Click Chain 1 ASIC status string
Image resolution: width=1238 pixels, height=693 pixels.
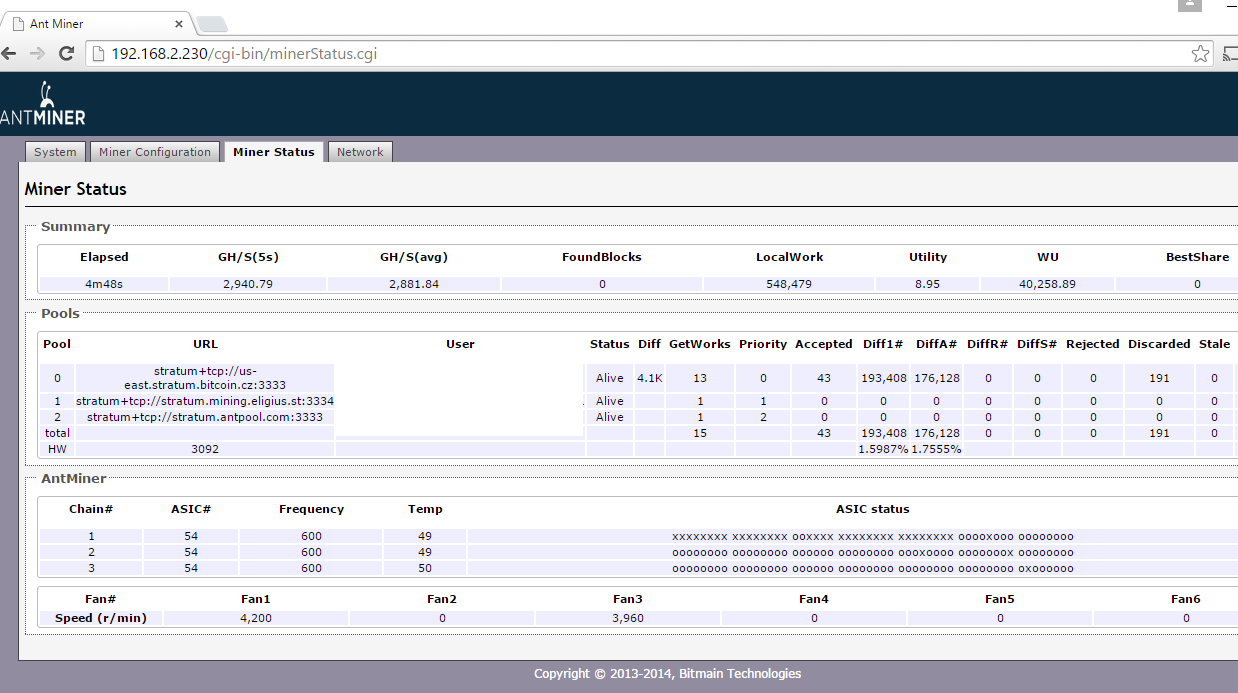[x=872, y=537]
